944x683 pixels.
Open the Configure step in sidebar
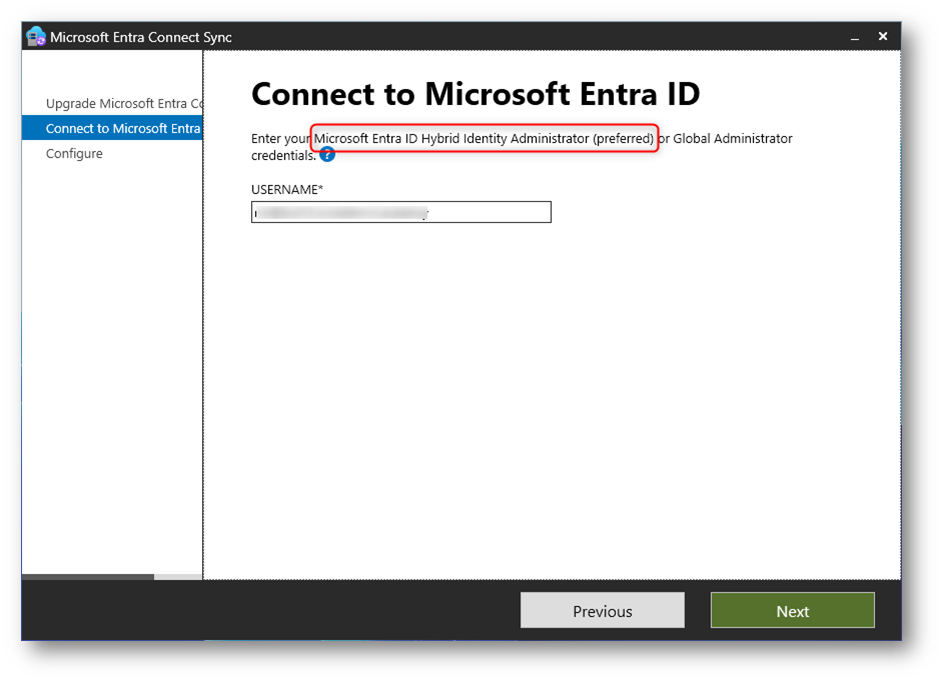tap(74, 154)
